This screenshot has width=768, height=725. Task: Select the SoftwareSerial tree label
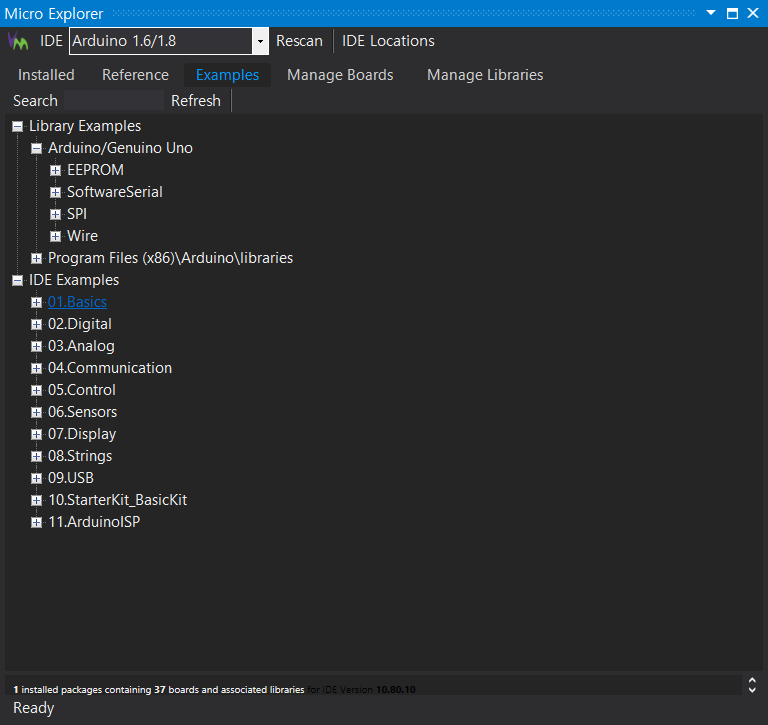coord(115,192)
